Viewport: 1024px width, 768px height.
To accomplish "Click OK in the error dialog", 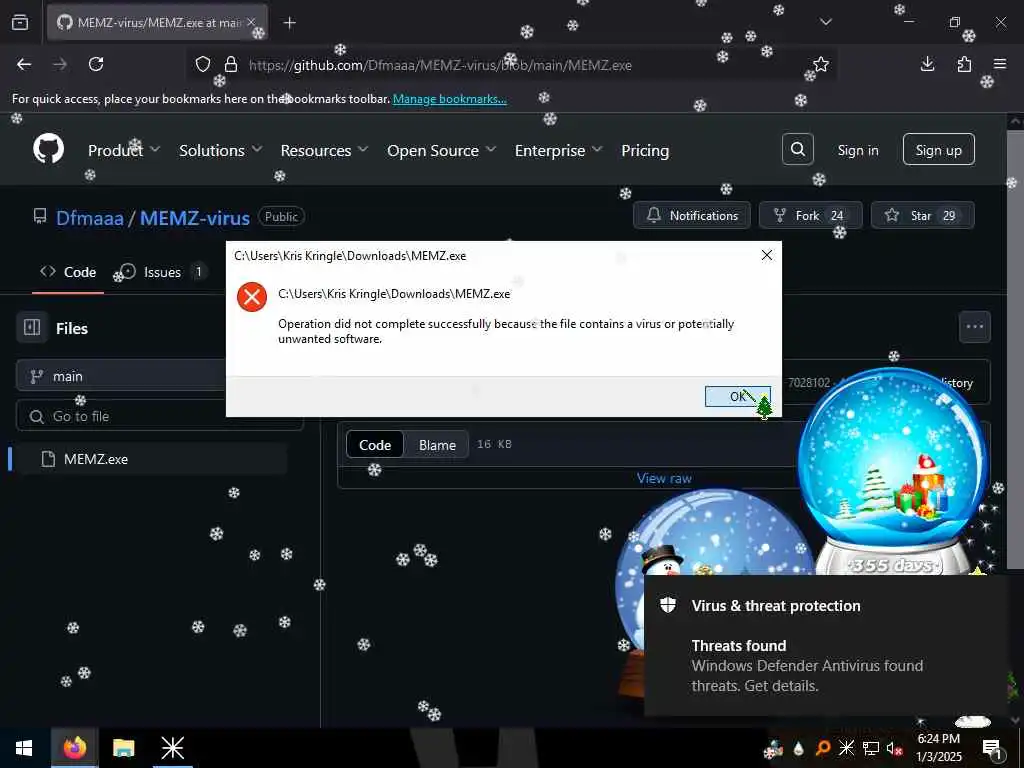I will pyautogui.click(x=738, y=396).
